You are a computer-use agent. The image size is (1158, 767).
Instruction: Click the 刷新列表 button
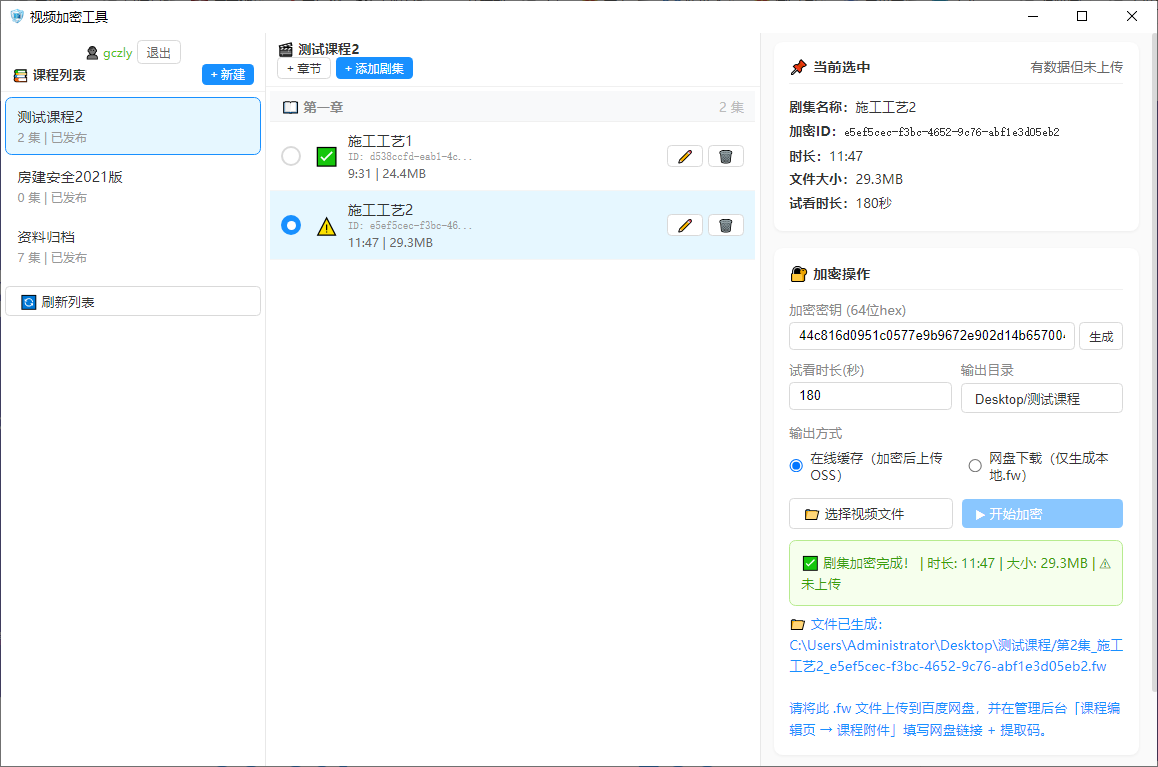(133, 301)
